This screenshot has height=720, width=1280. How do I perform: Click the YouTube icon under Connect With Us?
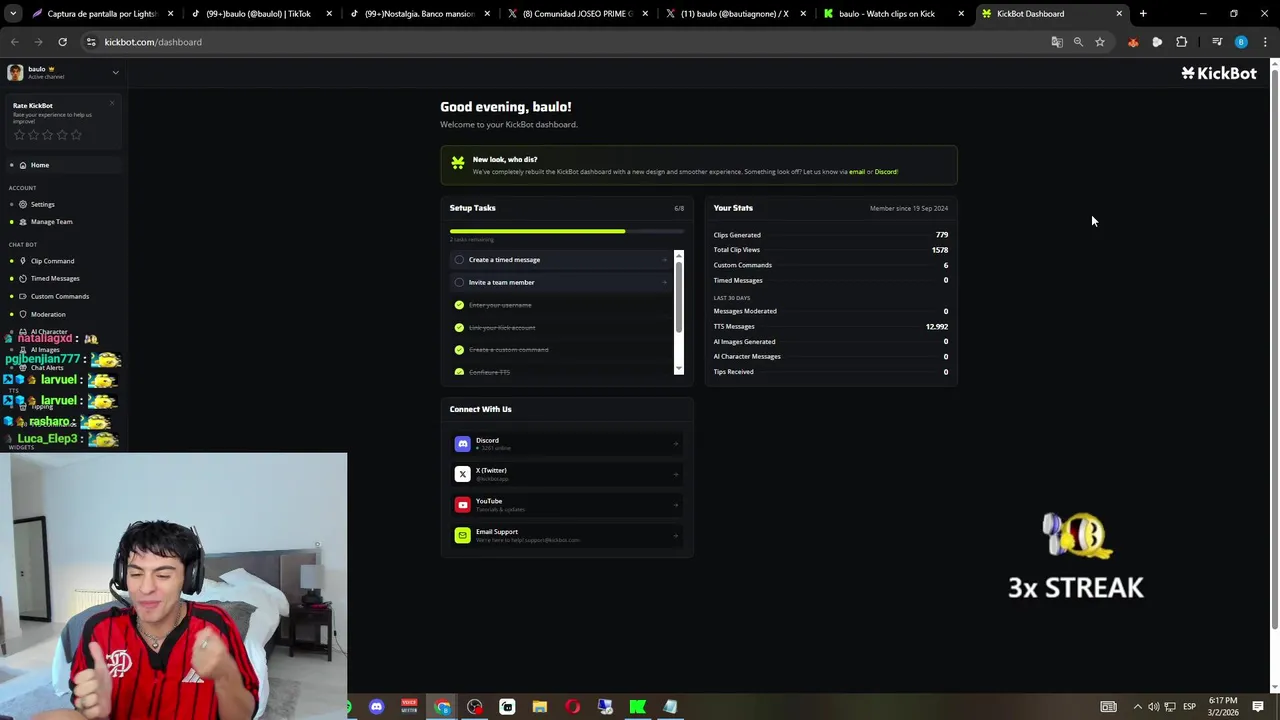pos(462,505)
